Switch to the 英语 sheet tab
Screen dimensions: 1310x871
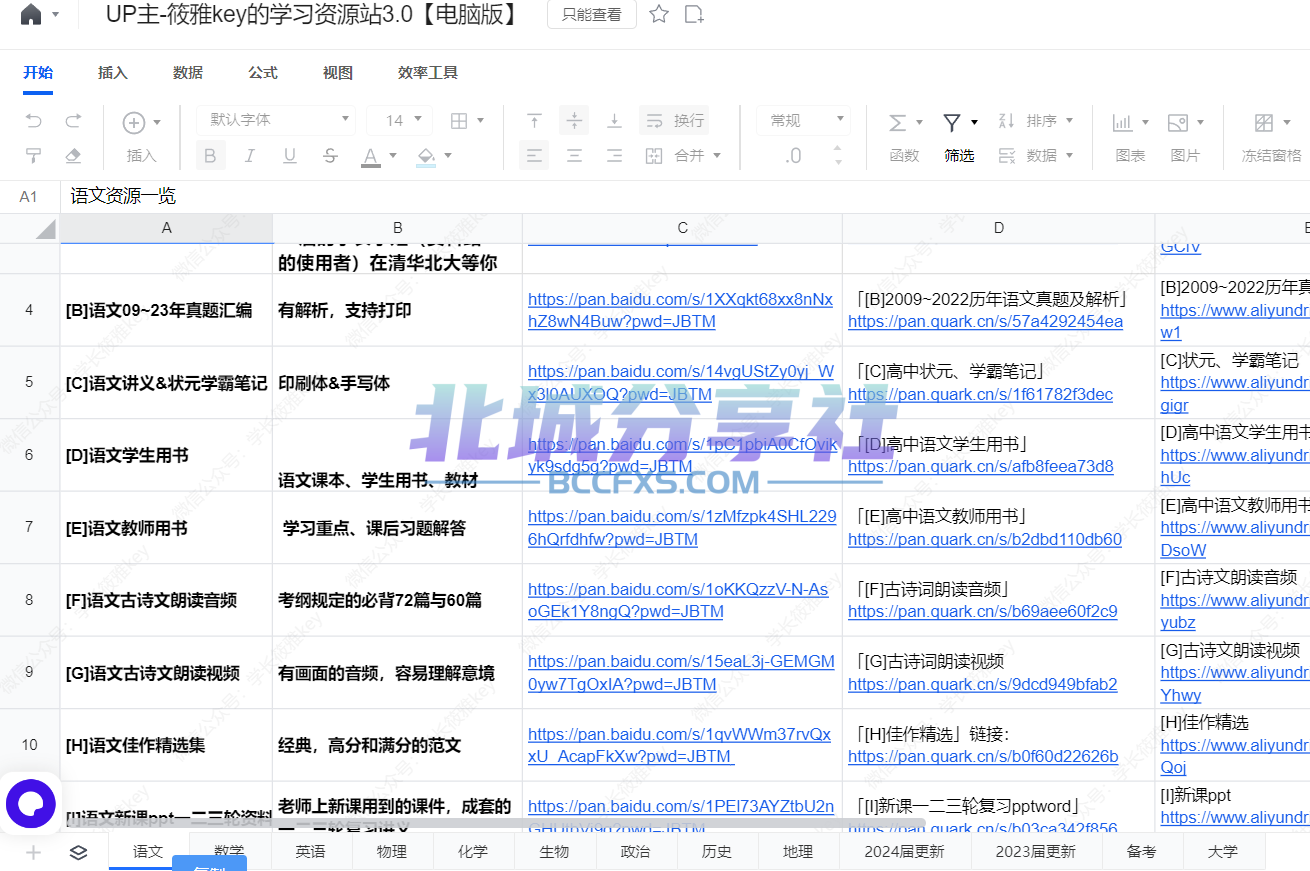[x=310, y=852]
